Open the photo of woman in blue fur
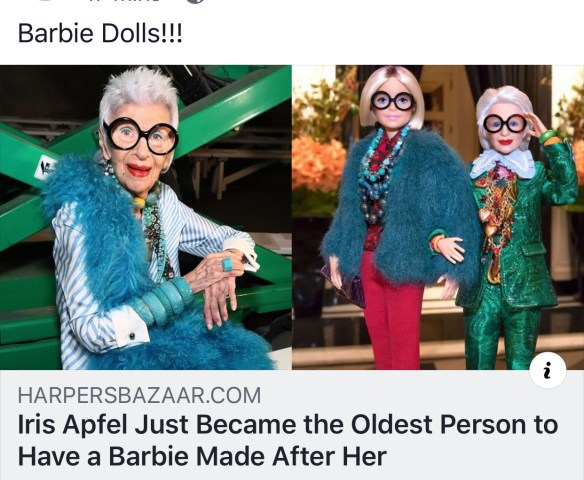The height and width of the screenshot is (480, 584). 146,217
